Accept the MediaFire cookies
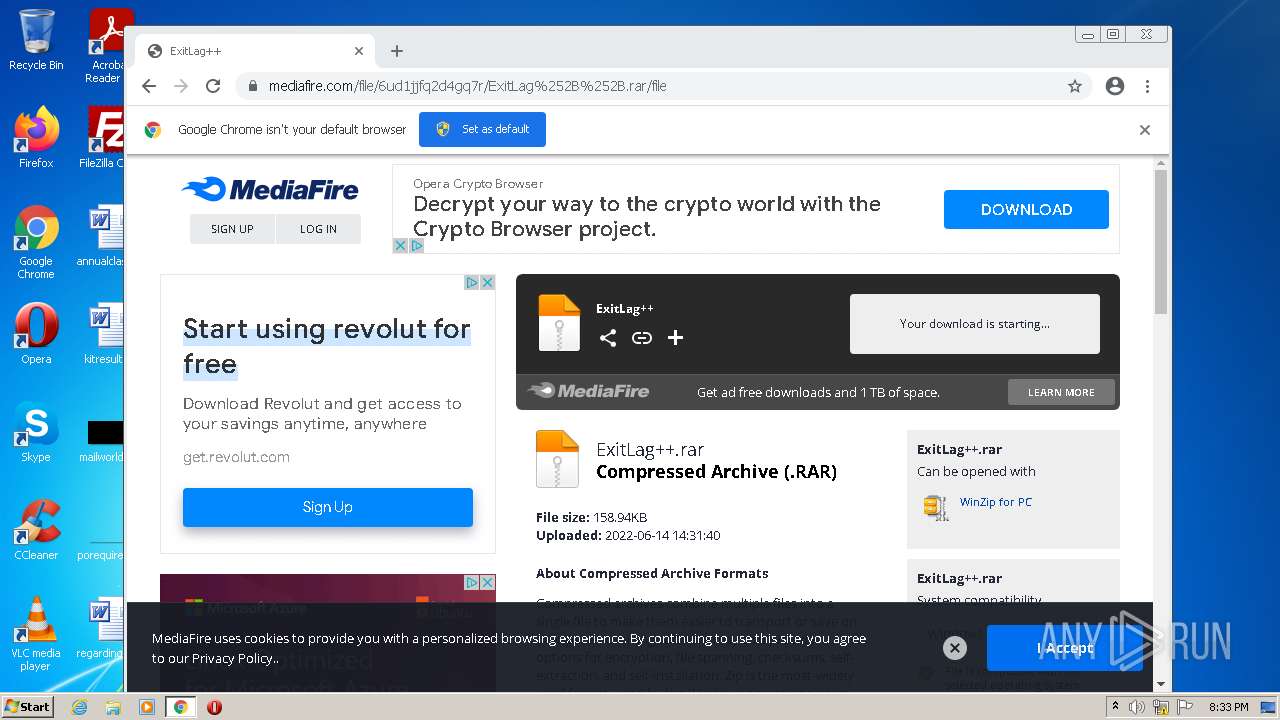The image size is (1280, 720). [x=1064, y=648]
